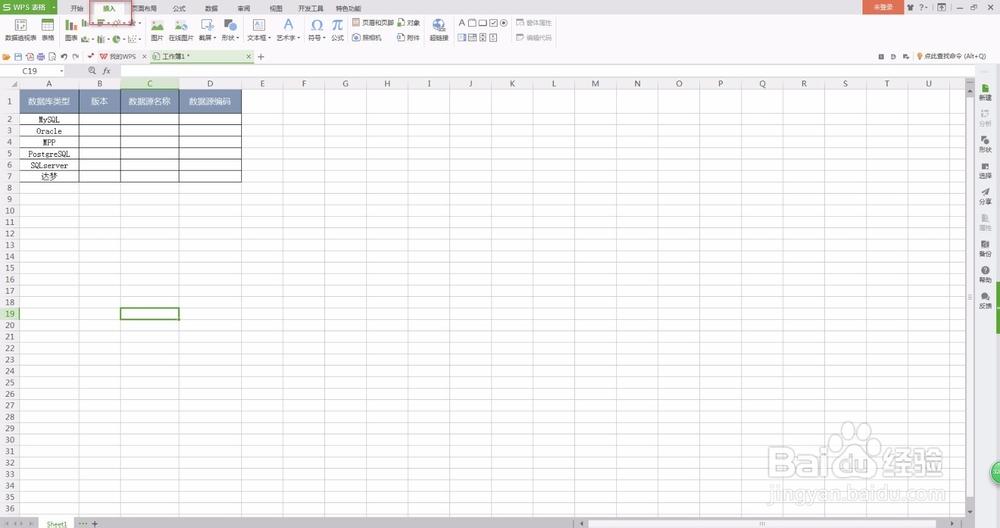
Task: Click the fx insert function icon
Action: pos(107,71)
